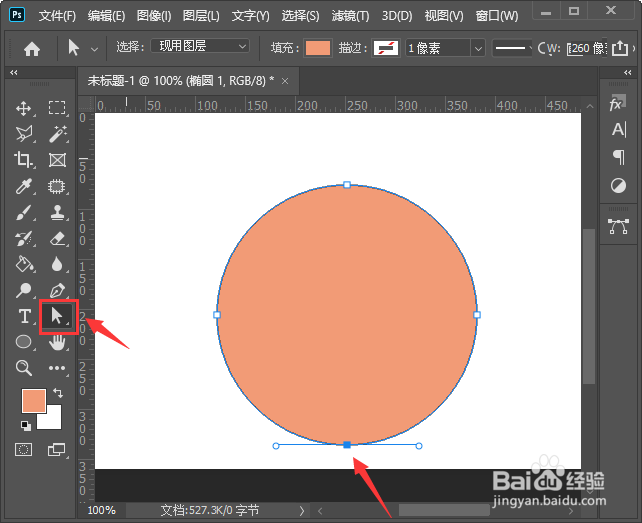Reset default foreground and background colors
This screenshot has height=523, width=642.
click(x=26, y=426)
